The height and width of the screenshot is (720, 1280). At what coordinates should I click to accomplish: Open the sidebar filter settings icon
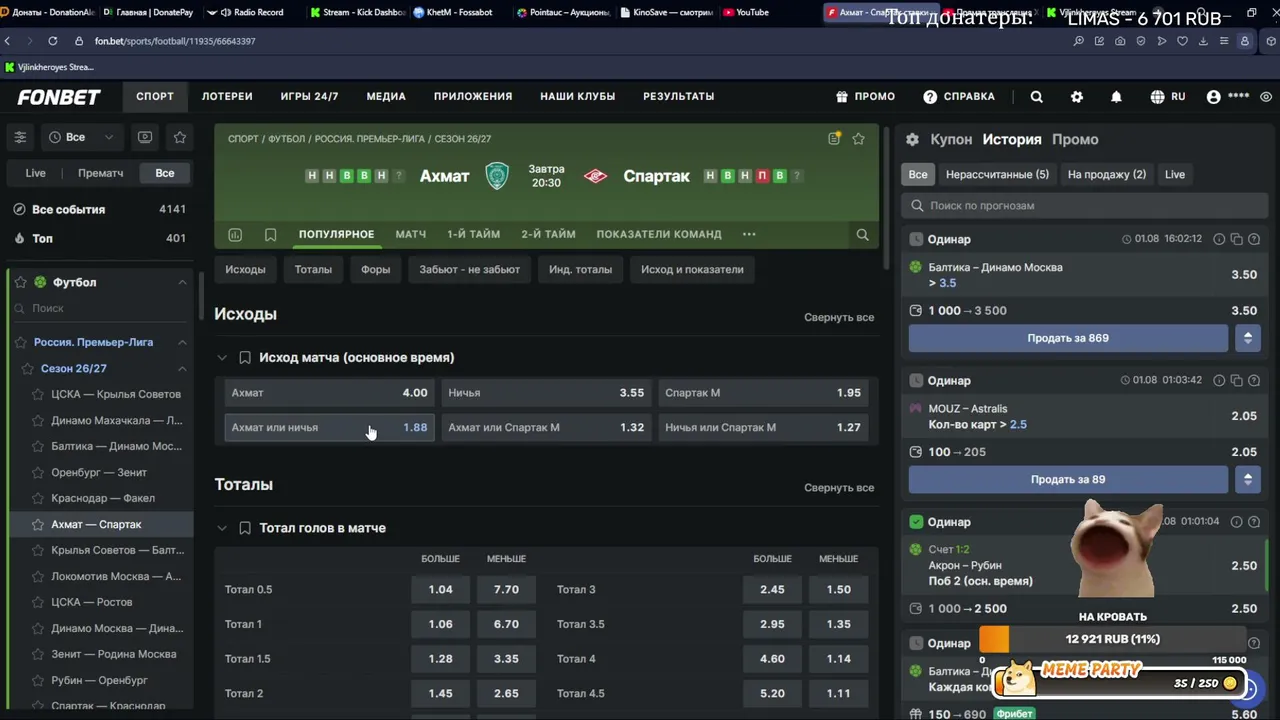pos(20,137)
